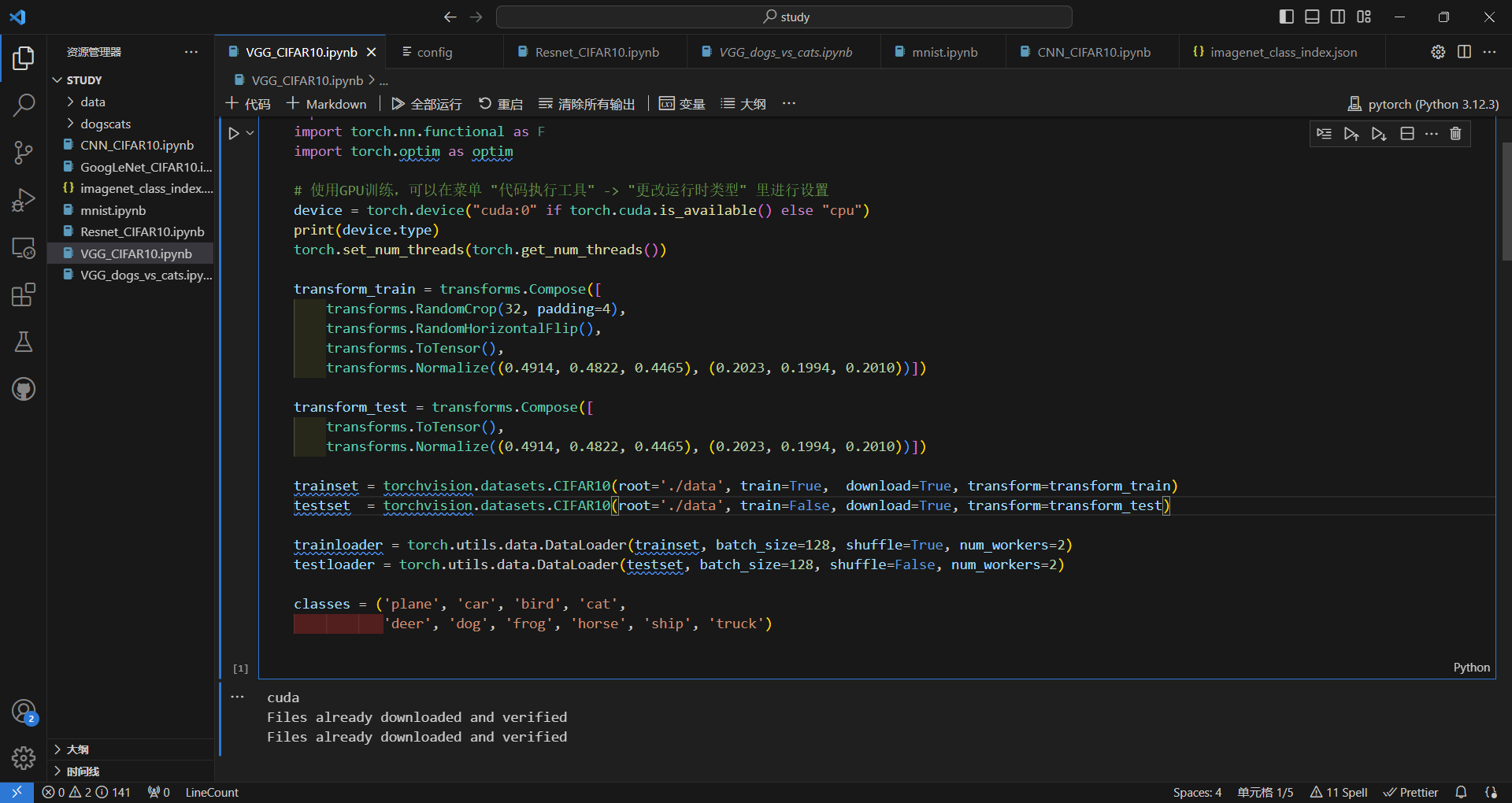Open the GitHub panel icon
1512x803 pixels.
[24, 389]
